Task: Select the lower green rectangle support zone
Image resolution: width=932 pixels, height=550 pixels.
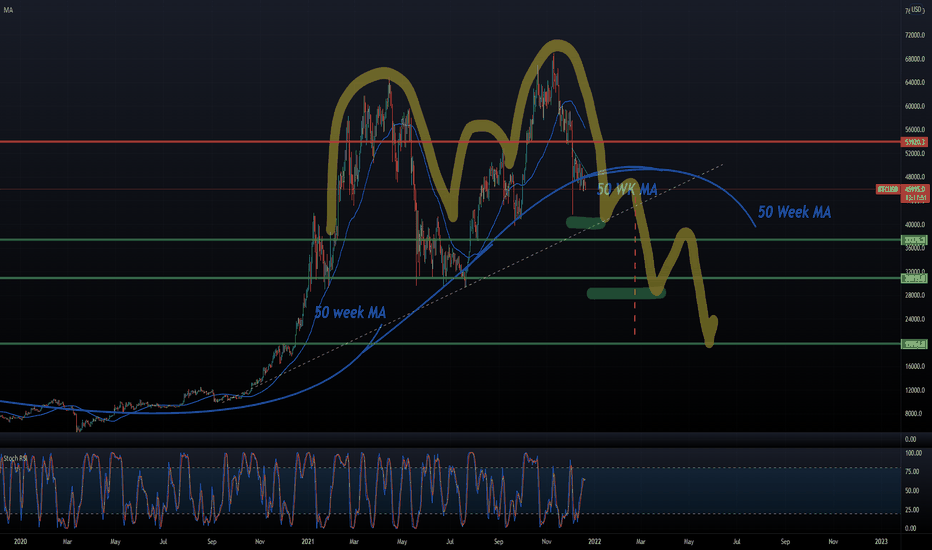Action: (626, 293)
